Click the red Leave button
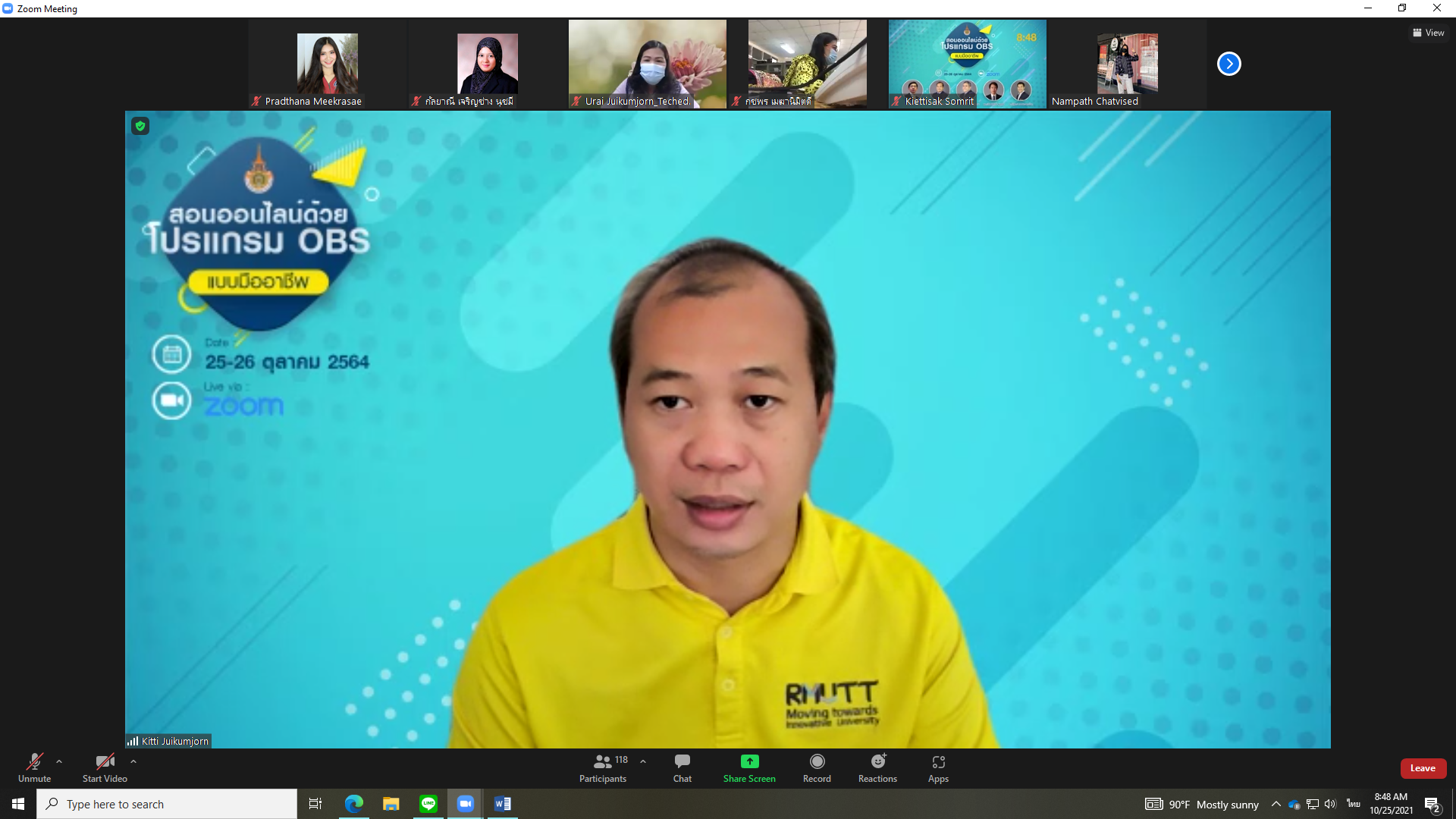 coord(1423,768)
